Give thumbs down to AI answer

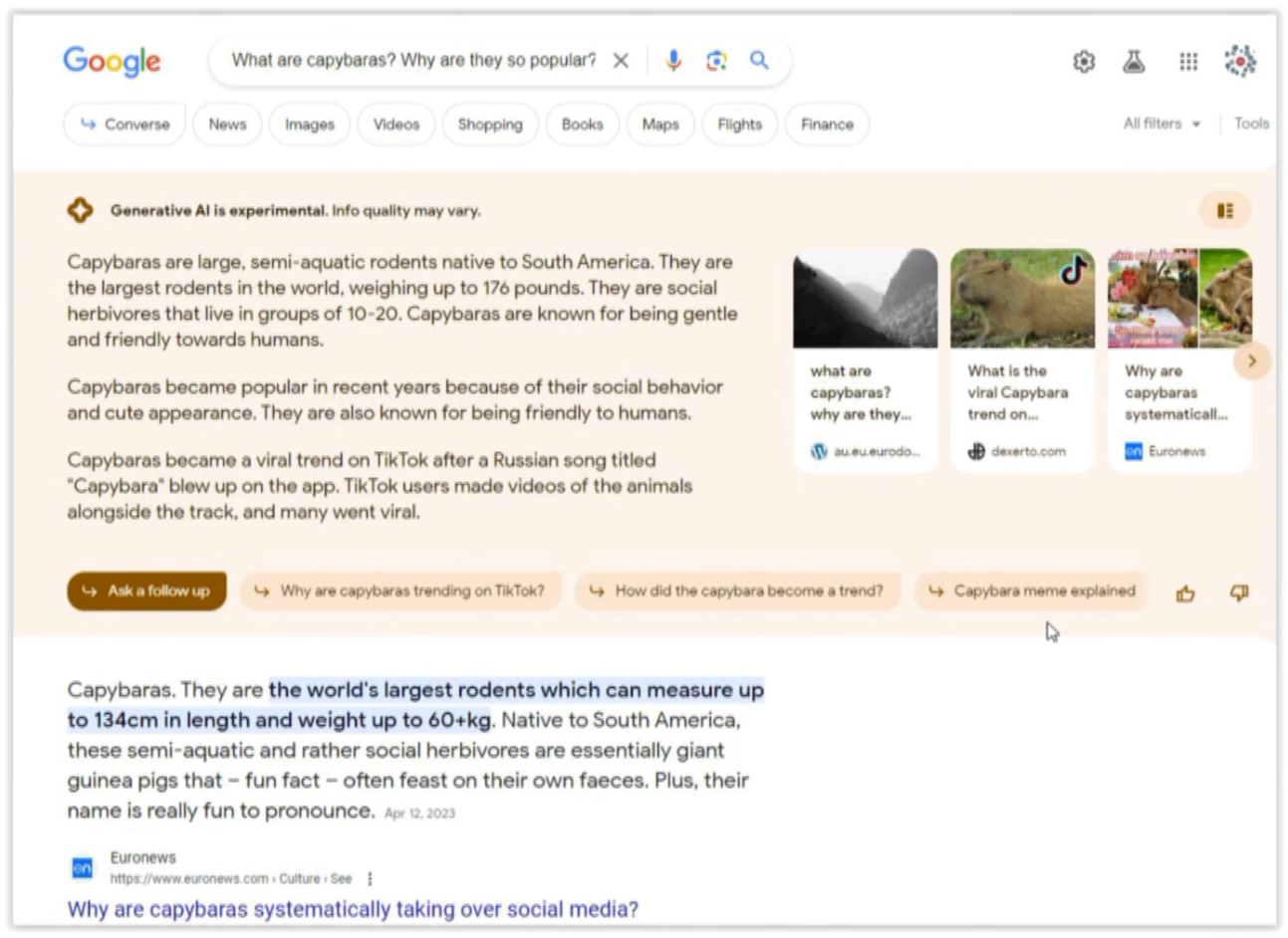[x=1239, y=593]
